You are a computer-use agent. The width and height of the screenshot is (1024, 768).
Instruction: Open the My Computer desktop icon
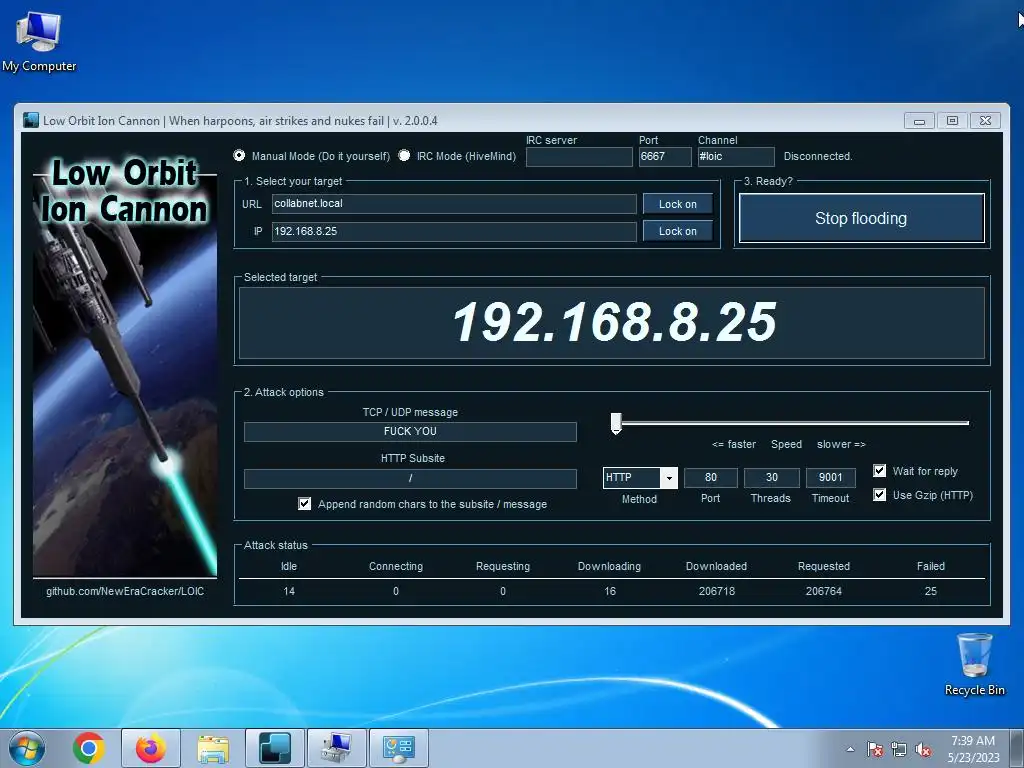39,41
